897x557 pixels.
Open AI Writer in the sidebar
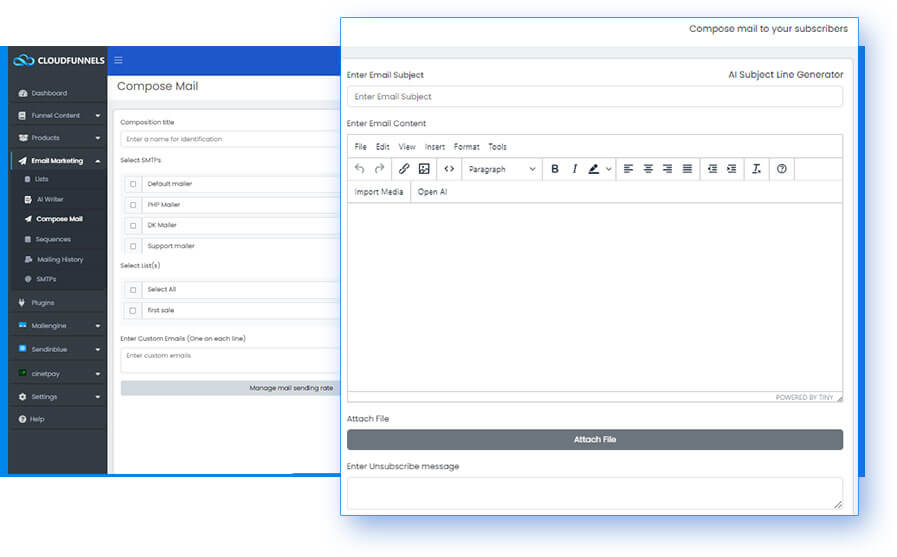click(x=50, y=200)
